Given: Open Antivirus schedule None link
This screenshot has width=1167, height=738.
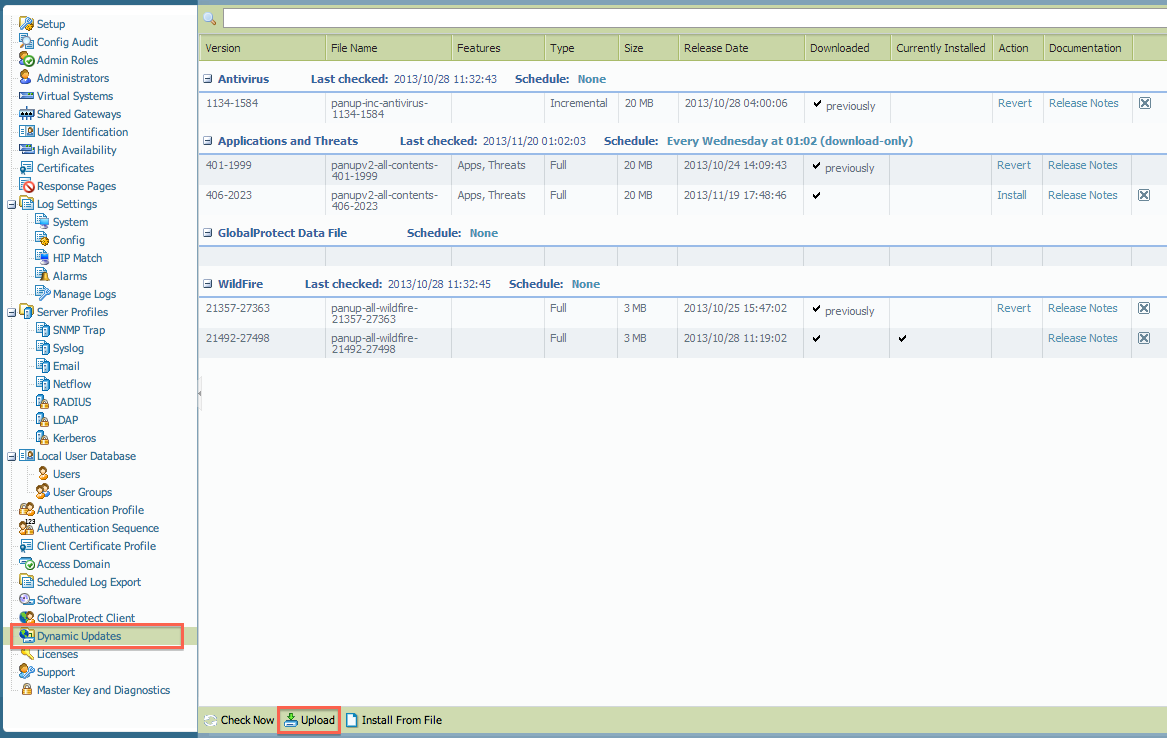Looking at the screenshot, I should [x=592, y=79].
